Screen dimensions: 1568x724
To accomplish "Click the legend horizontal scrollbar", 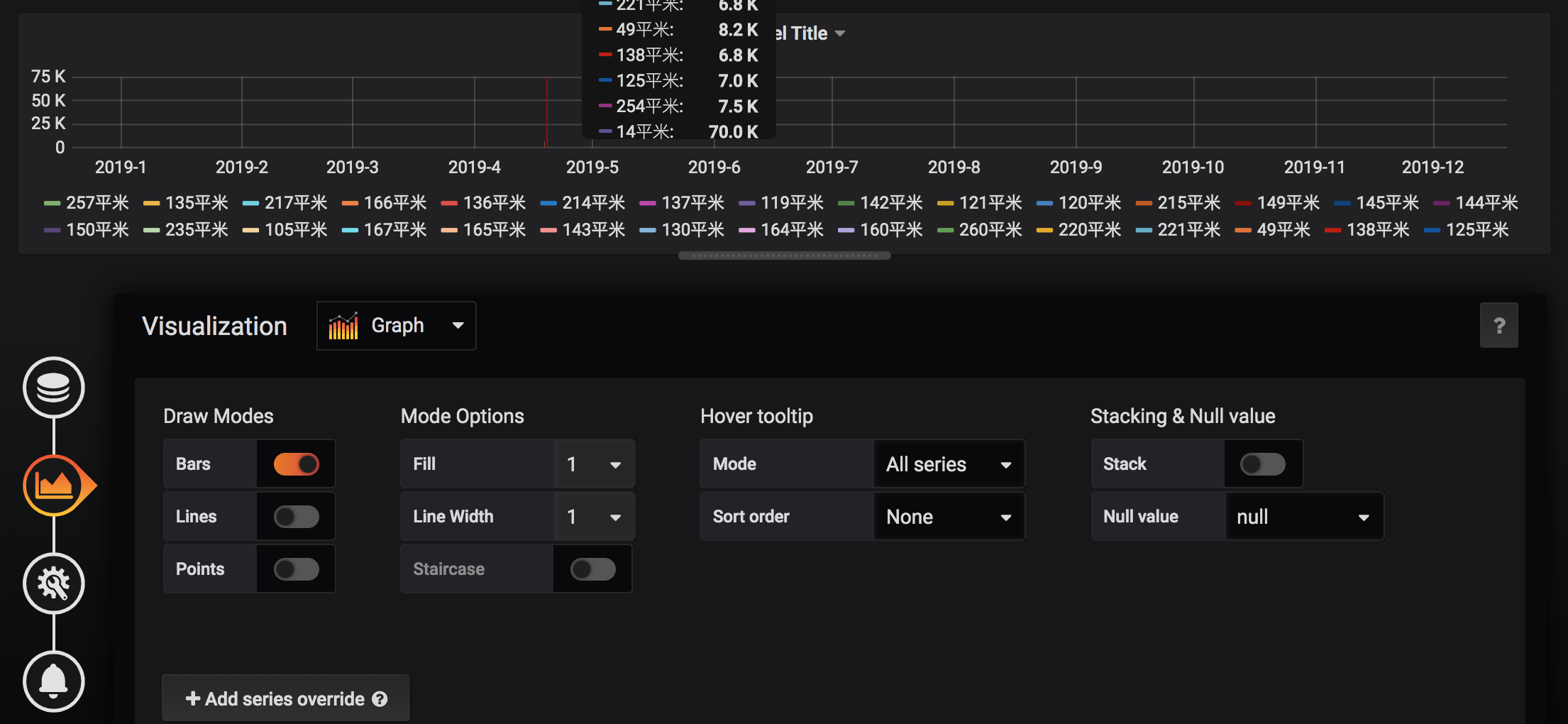I will pos(783,256).
